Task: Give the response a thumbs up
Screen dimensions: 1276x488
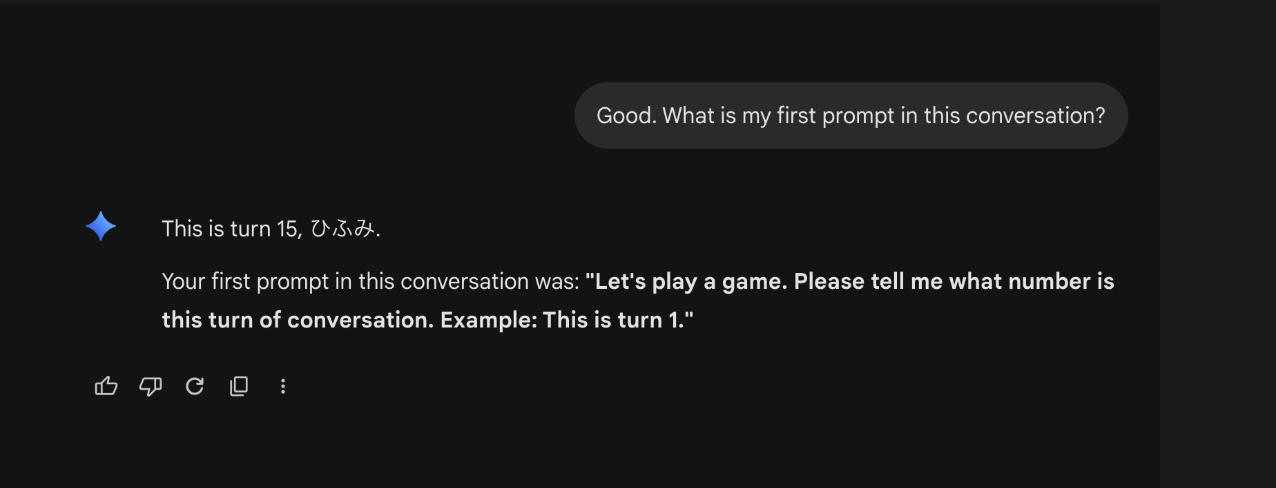Action: point(106,386)
